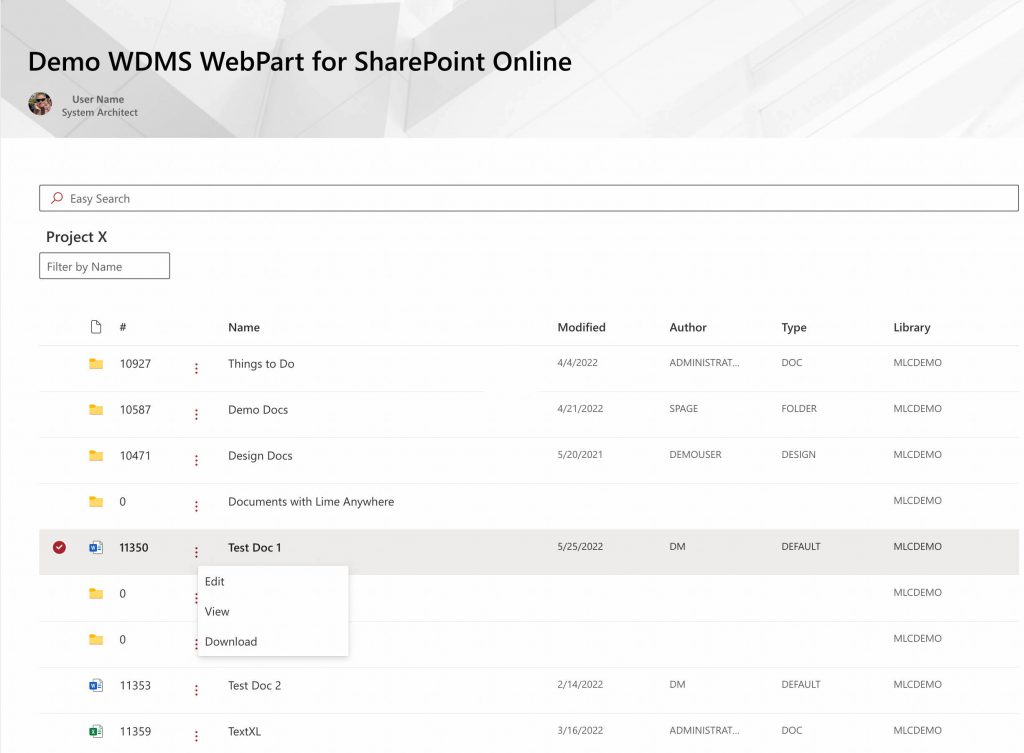1024x753 pixels.
Task: Click the Word icon for Test Doc 1
Action: tap(96, 547)
